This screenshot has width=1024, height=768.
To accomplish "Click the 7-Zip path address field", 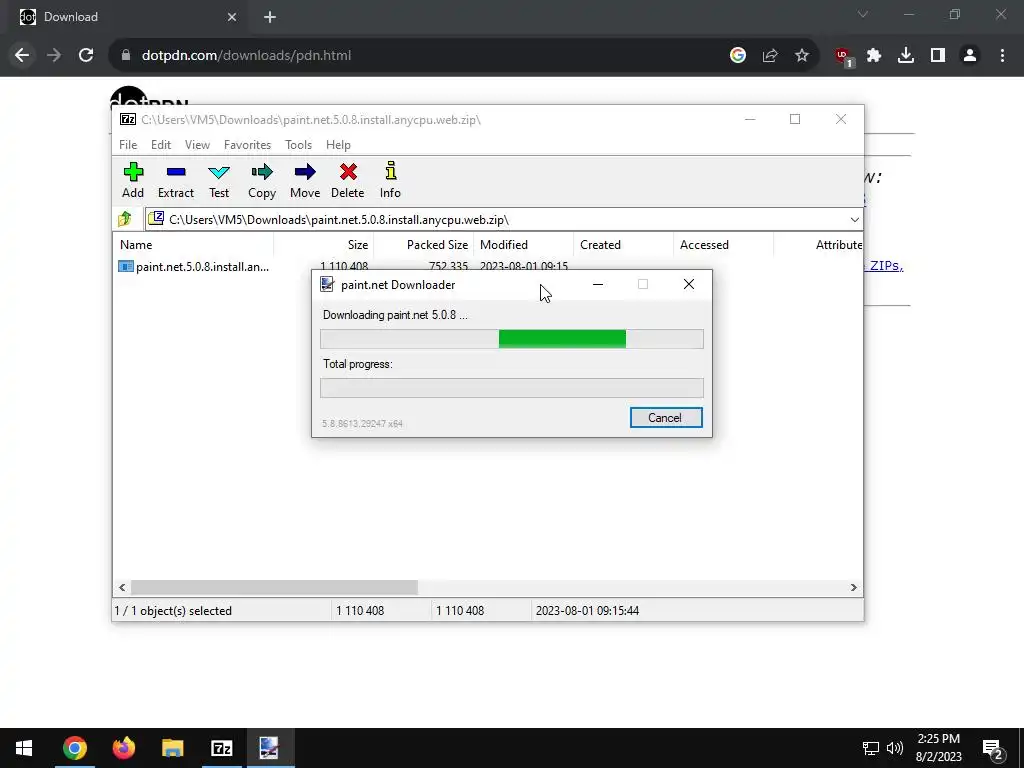I will point(496,219).
